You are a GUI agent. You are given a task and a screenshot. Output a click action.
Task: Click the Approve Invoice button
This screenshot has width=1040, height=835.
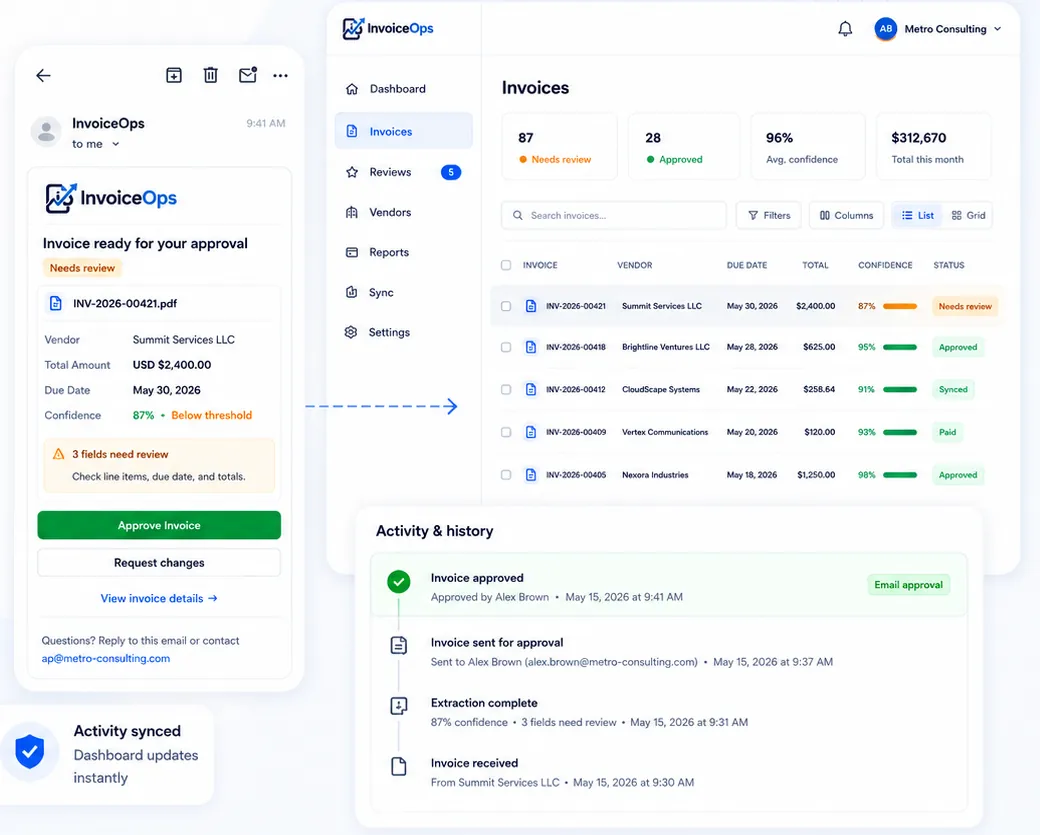(159, 525)
